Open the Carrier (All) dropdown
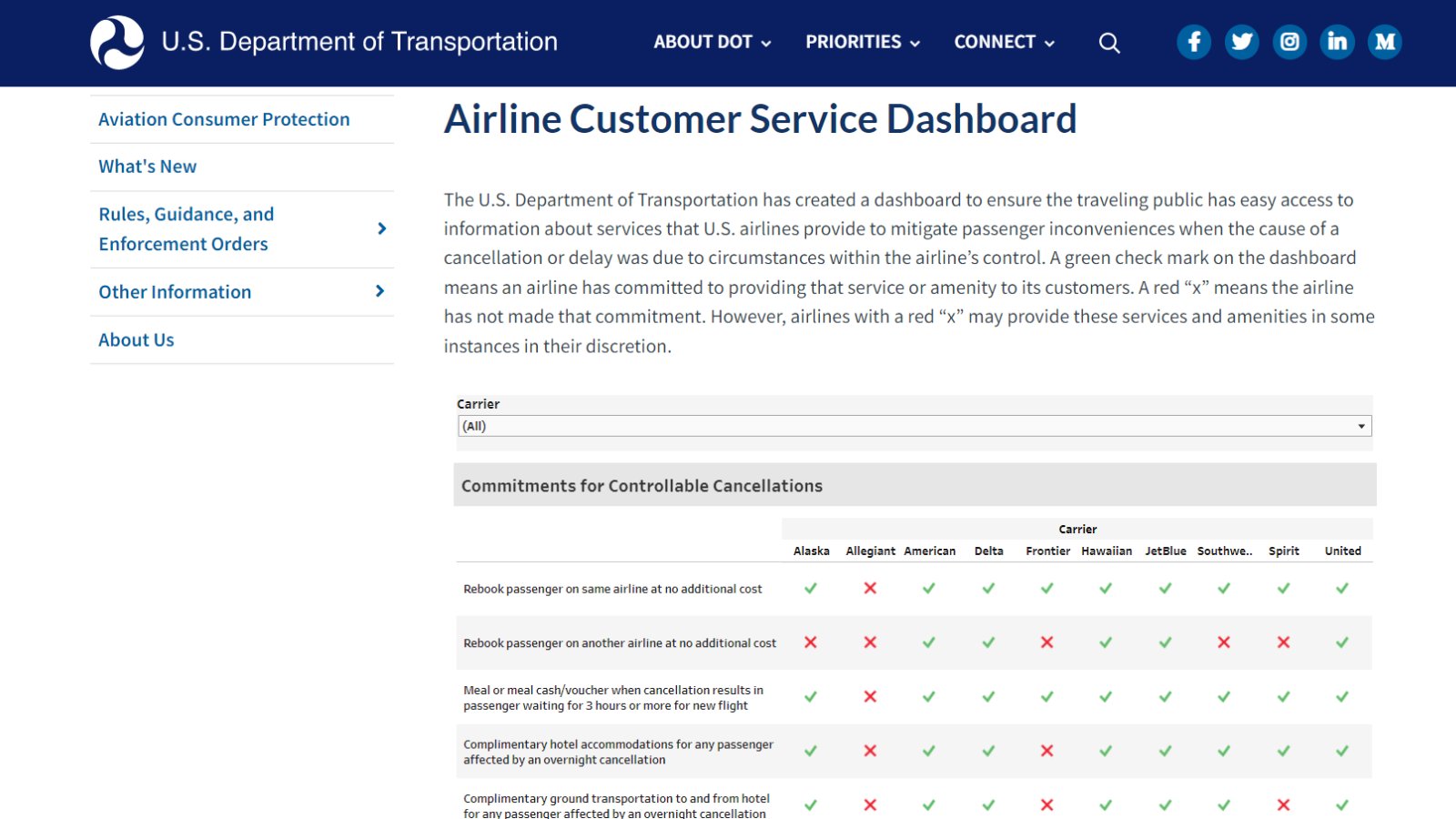The height and width of the screenshot is (819, 1456). pyautogui.click(x=915, y=426)
